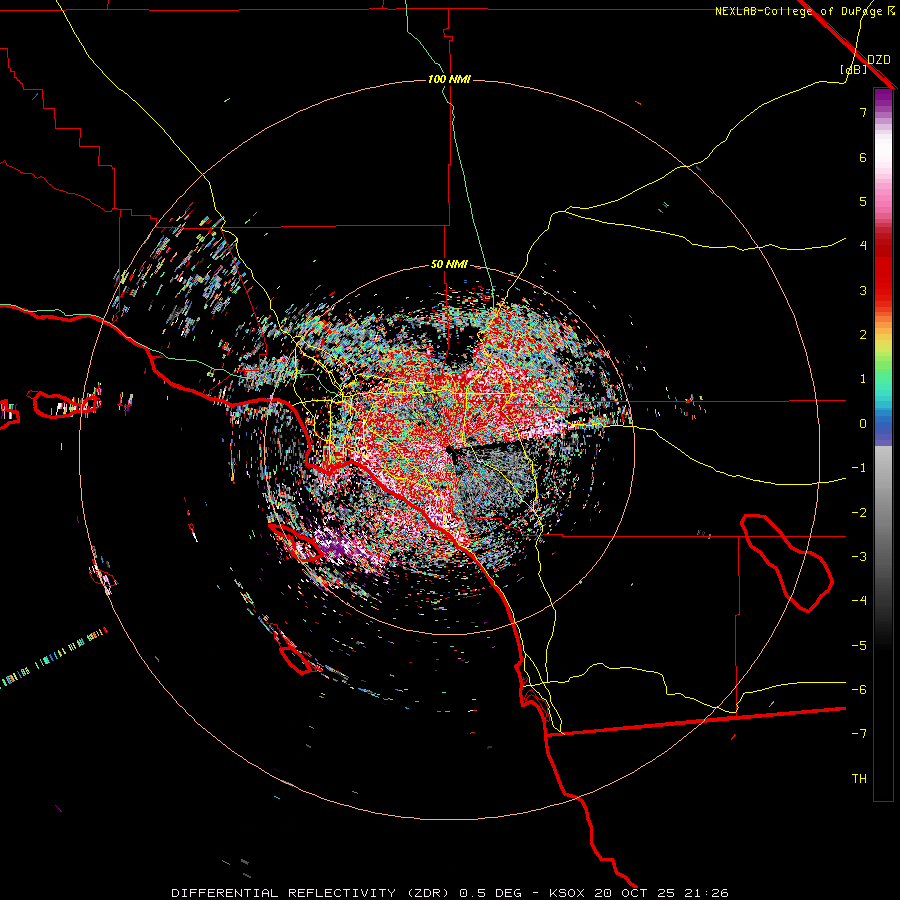
Task: Click the 5 dB label on color scale
Action: pyautogui.click(x=863, y=201)
